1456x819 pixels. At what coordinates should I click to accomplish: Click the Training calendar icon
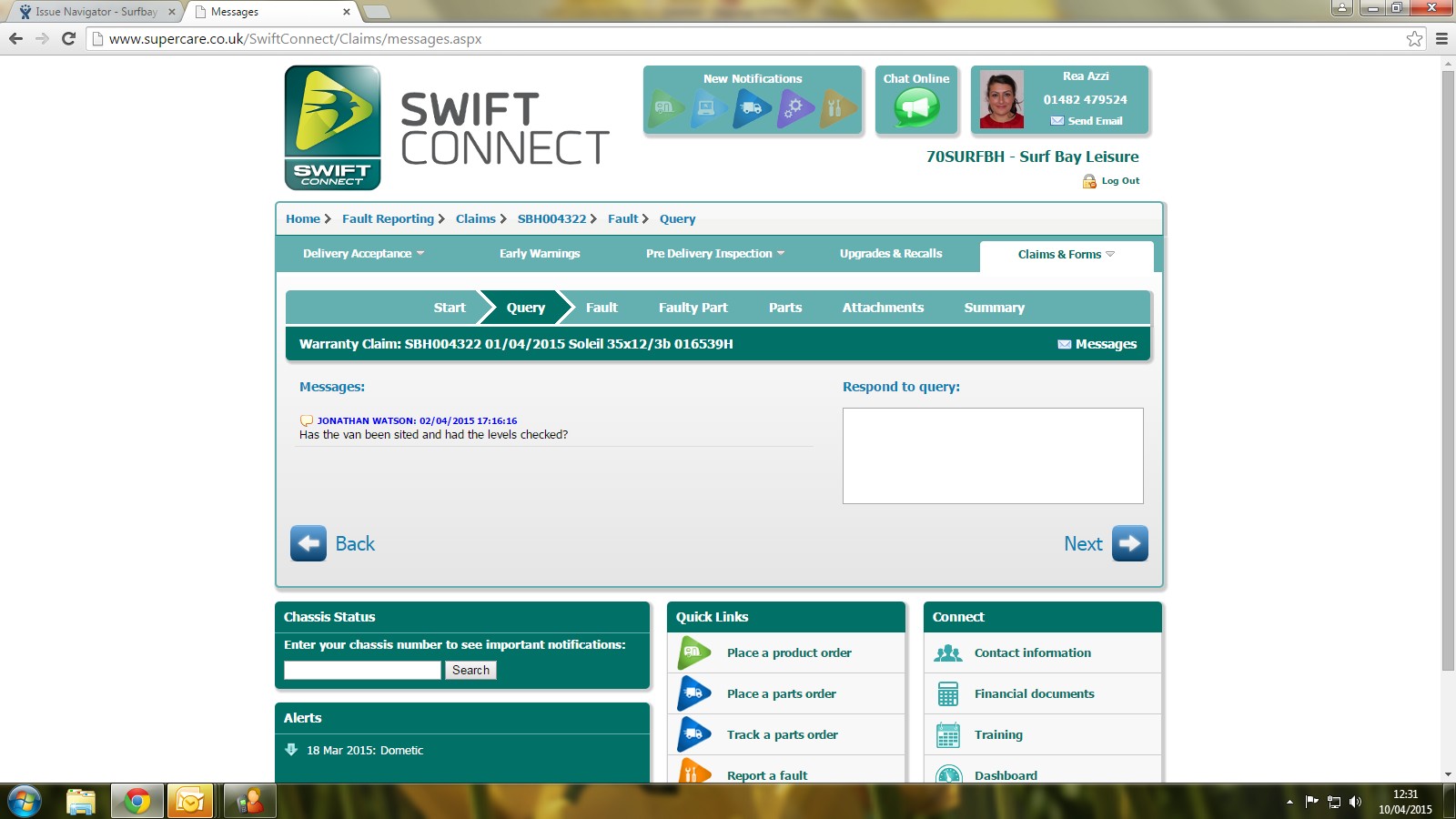[x=948, y=734]
